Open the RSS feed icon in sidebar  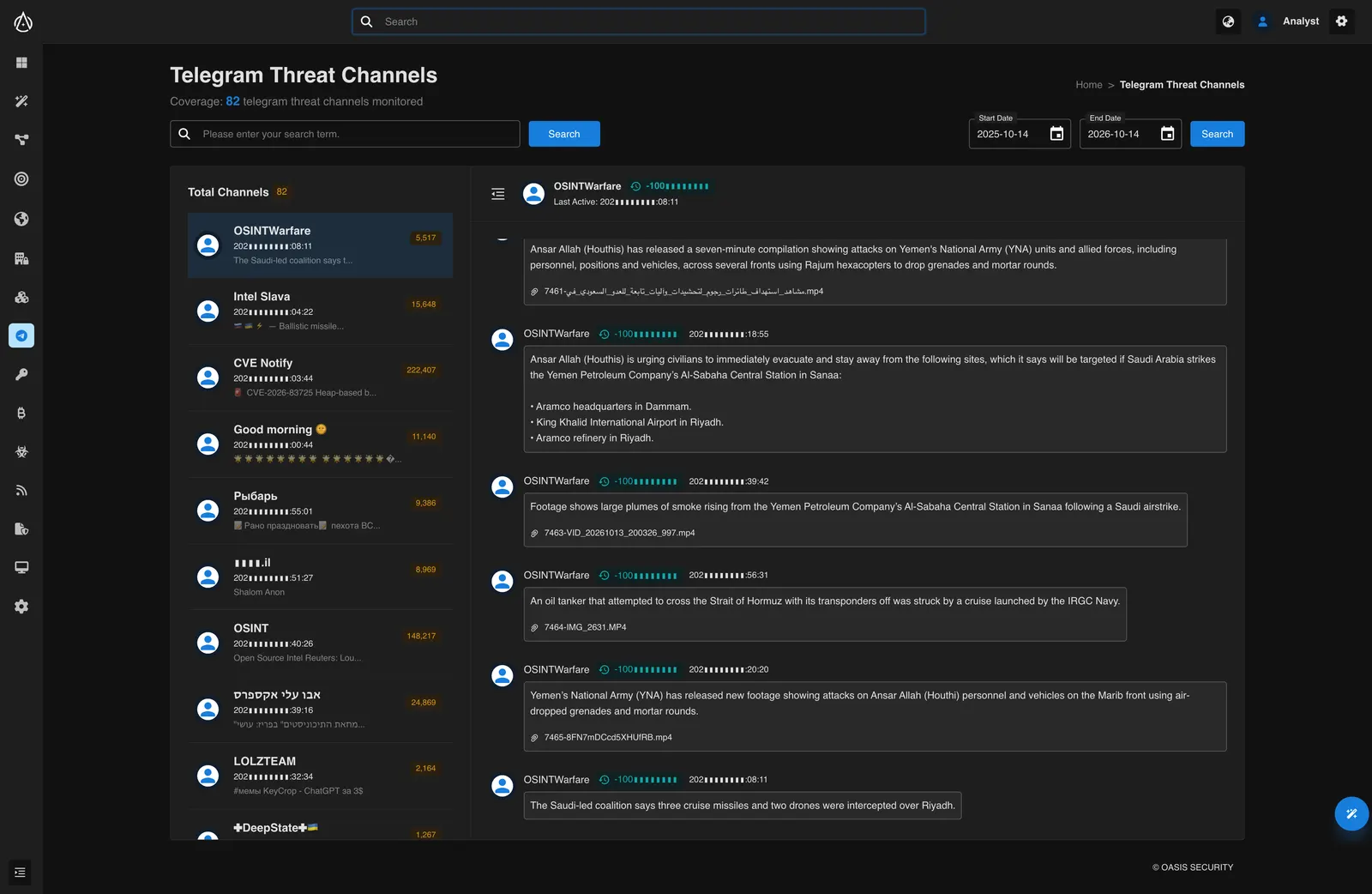(21, 491)
